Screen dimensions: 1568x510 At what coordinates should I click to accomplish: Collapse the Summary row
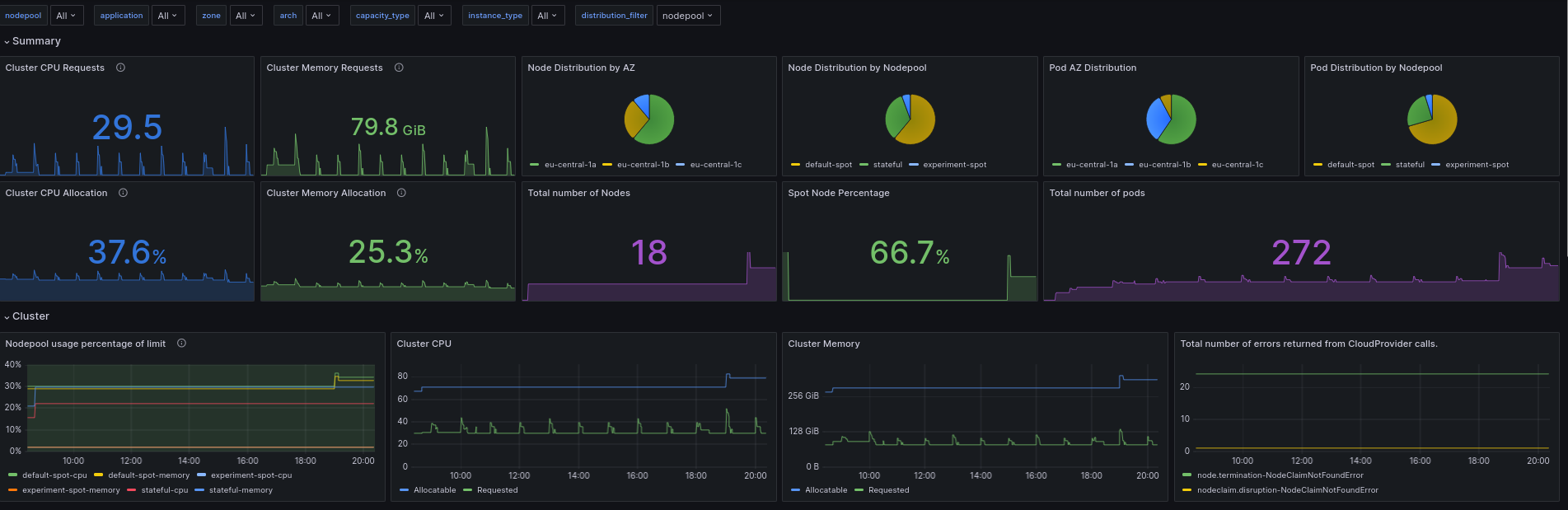click(x=33, y=41)
